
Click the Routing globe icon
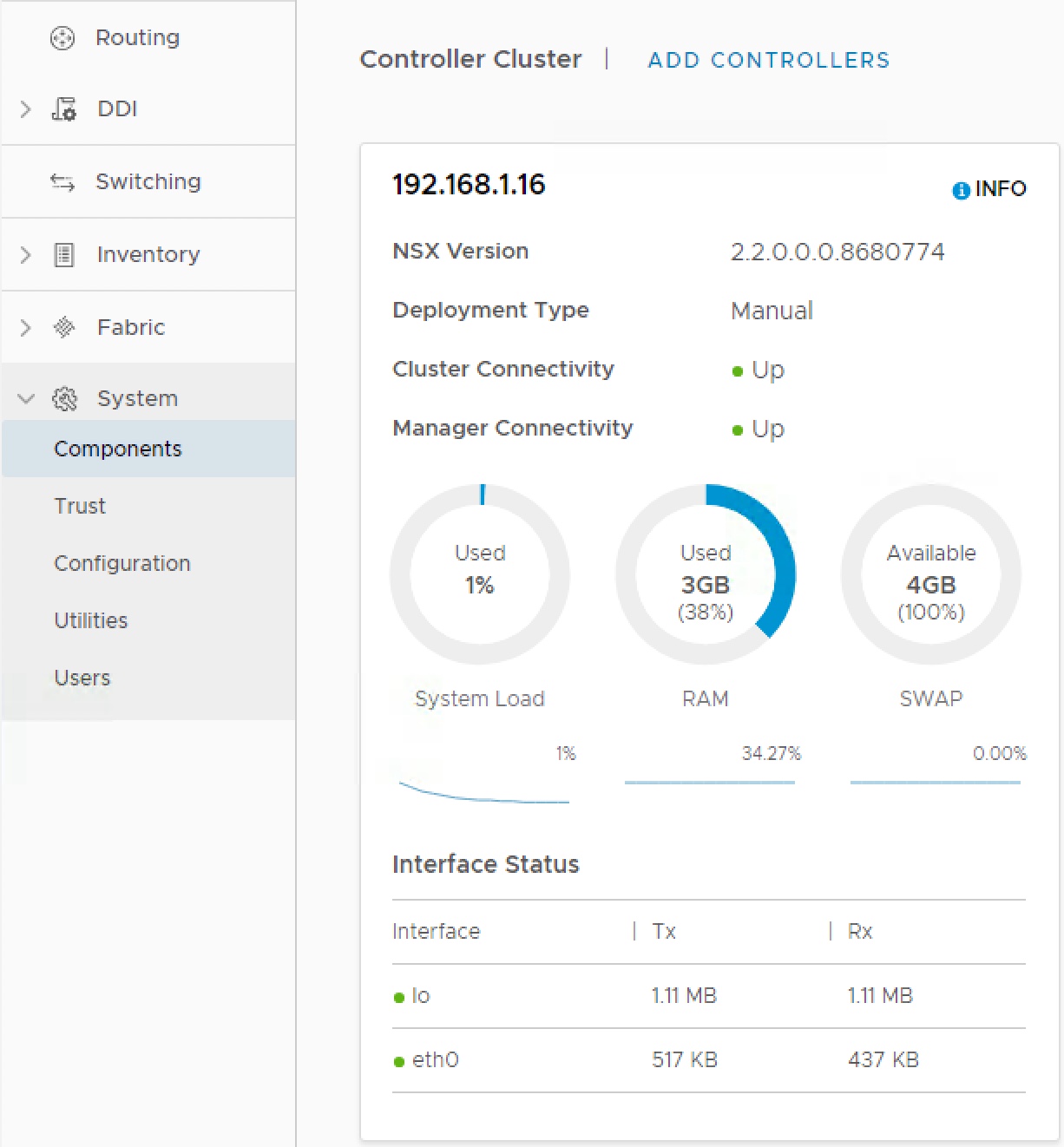point(62,37)
